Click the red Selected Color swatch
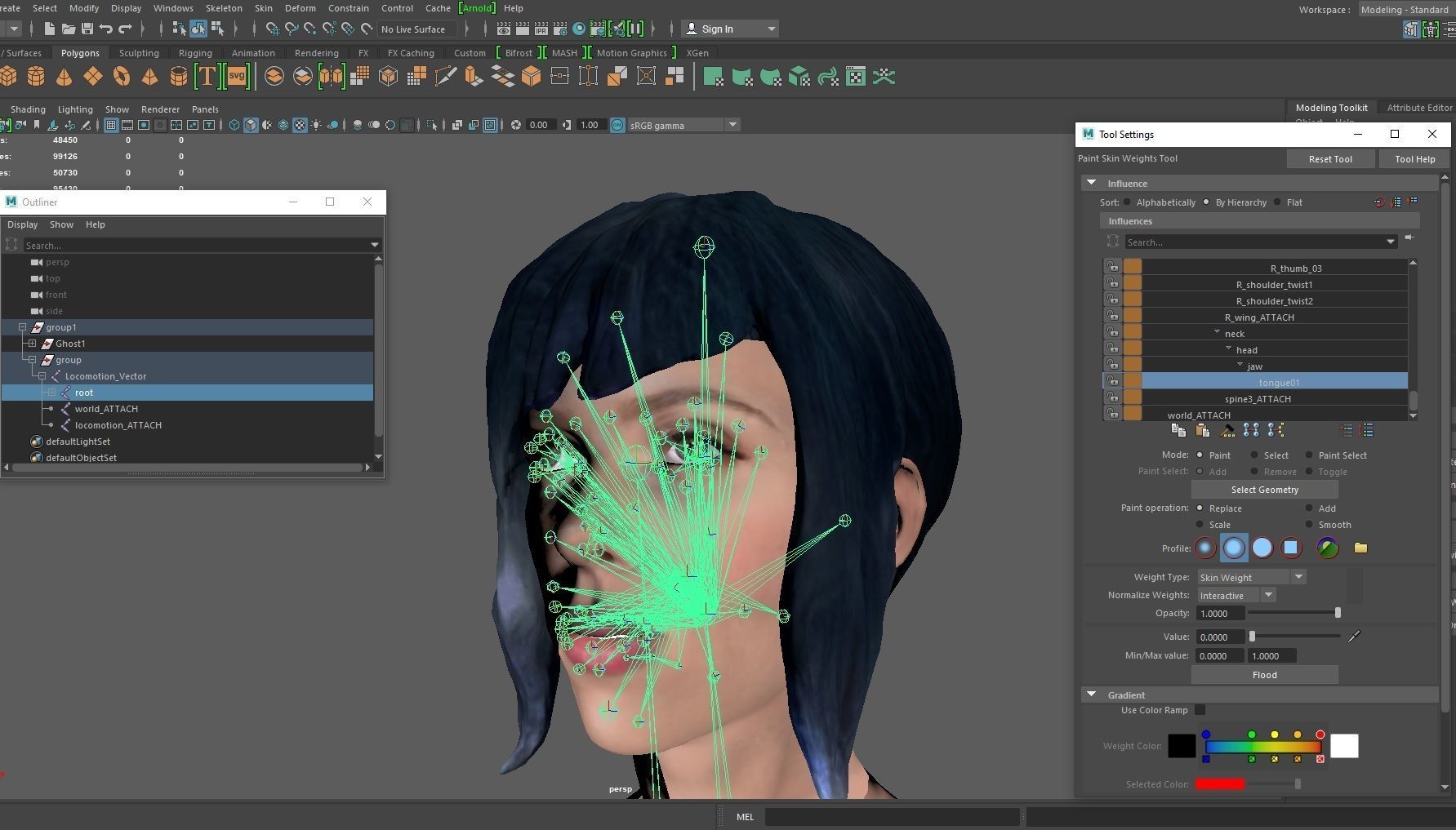Screen dimensions: 1456x830 tap(1220, 783)
